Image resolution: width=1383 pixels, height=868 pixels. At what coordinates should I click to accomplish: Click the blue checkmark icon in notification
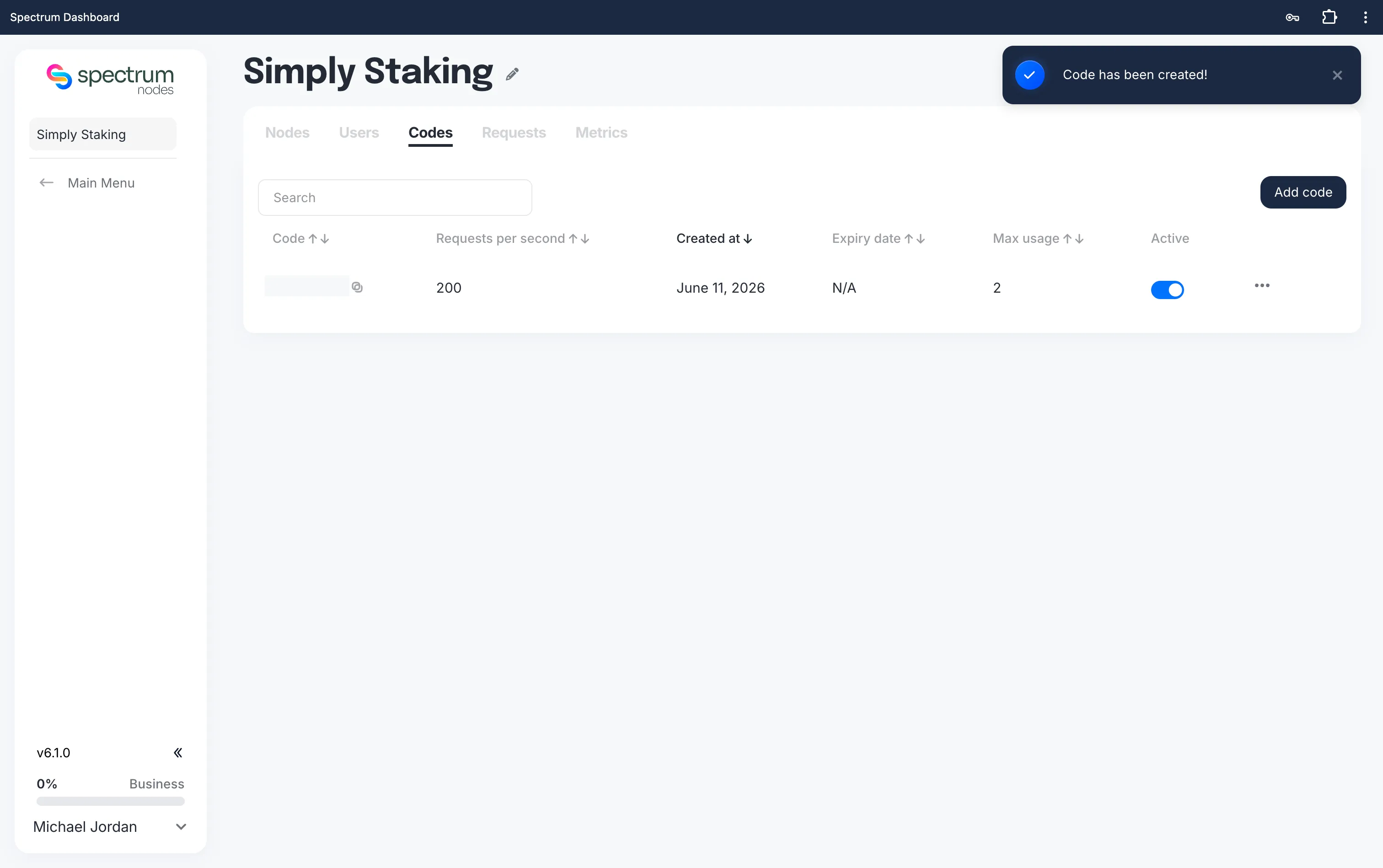1029,75
